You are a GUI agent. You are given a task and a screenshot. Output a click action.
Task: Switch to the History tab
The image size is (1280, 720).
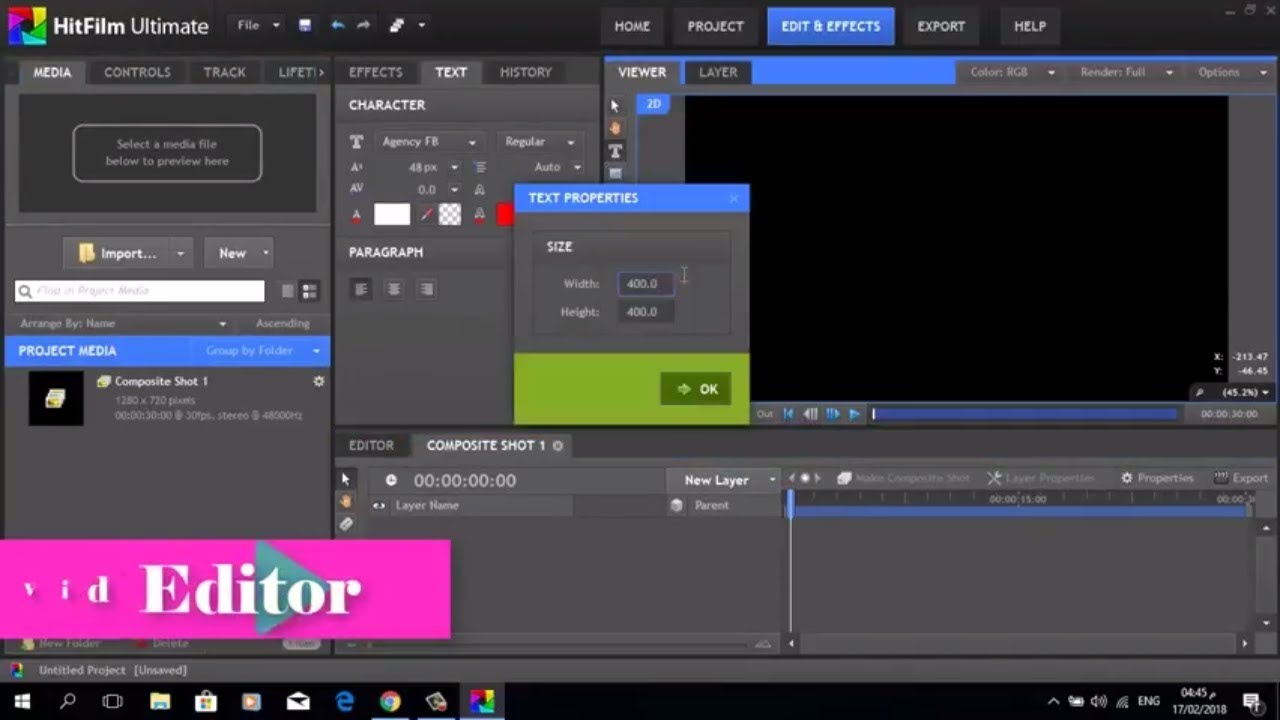point(525,72)
